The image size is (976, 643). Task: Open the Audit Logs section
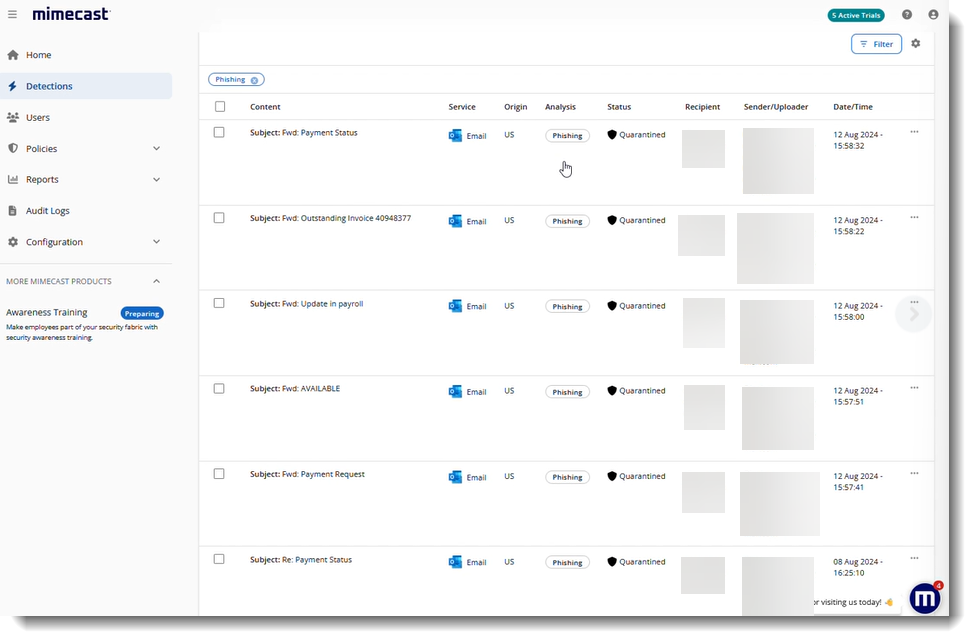pyautogui.click(x=47, y=210)
